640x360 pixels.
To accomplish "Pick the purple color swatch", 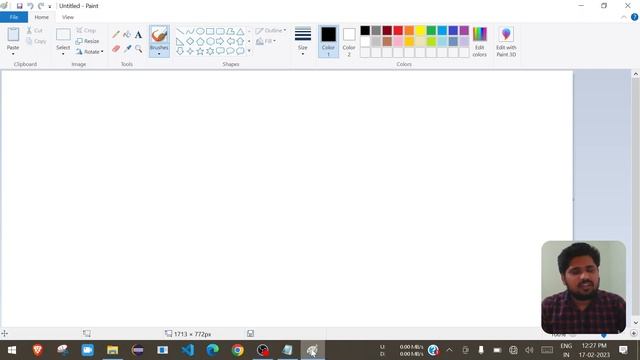I will (464, 31).
